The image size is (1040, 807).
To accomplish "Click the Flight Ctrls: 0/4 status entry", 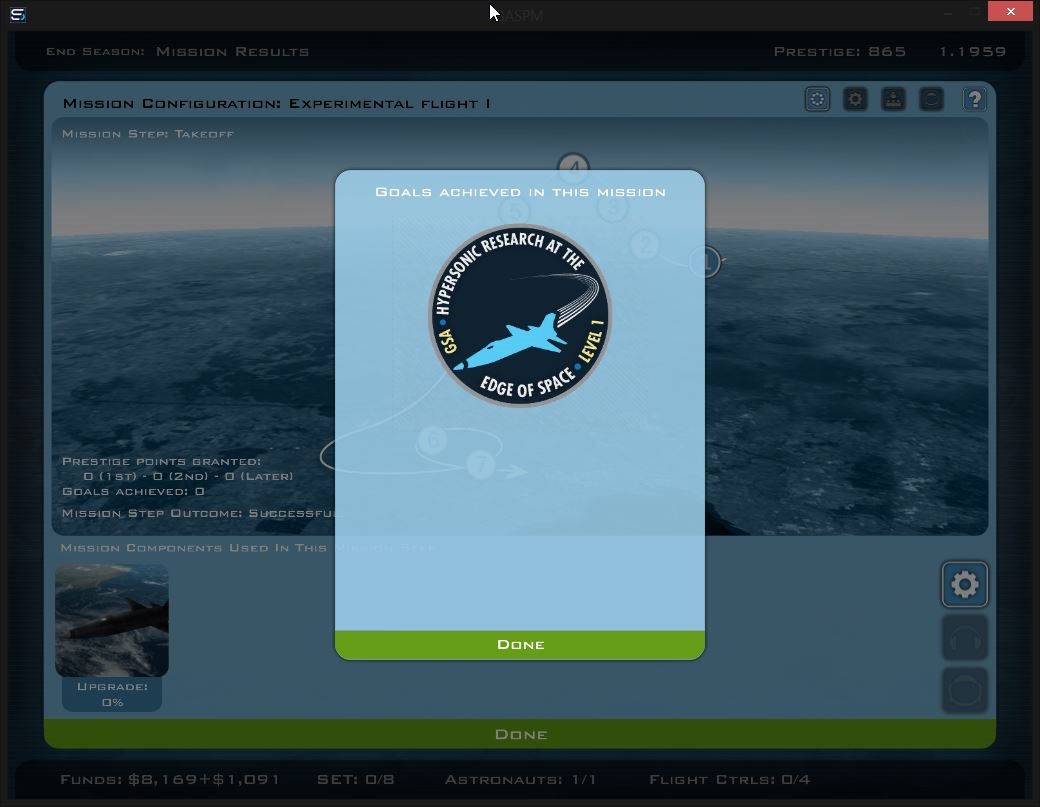I will pyautogui.click(x=730, y=779).
